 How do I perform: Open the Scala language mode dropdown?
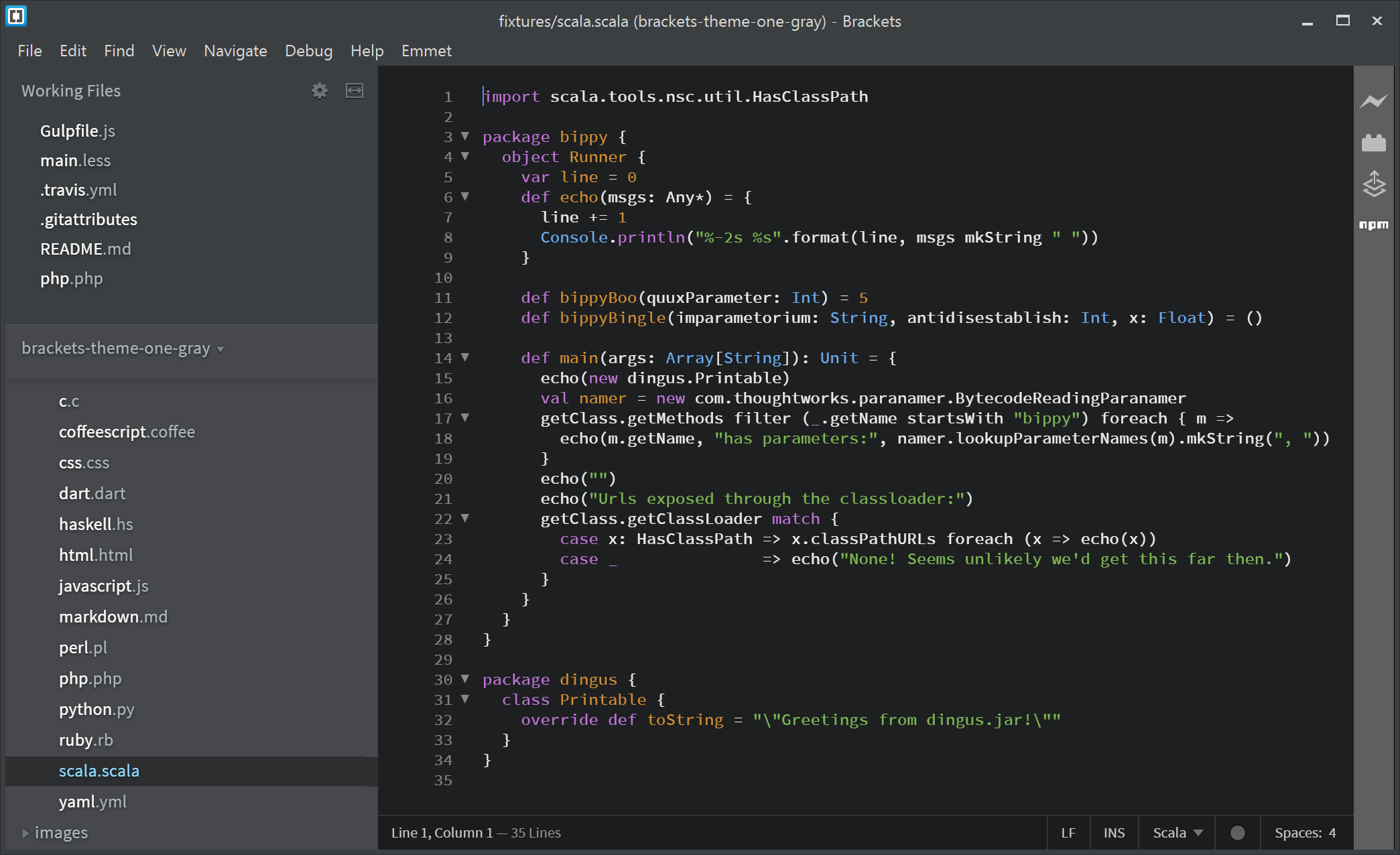point(1178,833)
